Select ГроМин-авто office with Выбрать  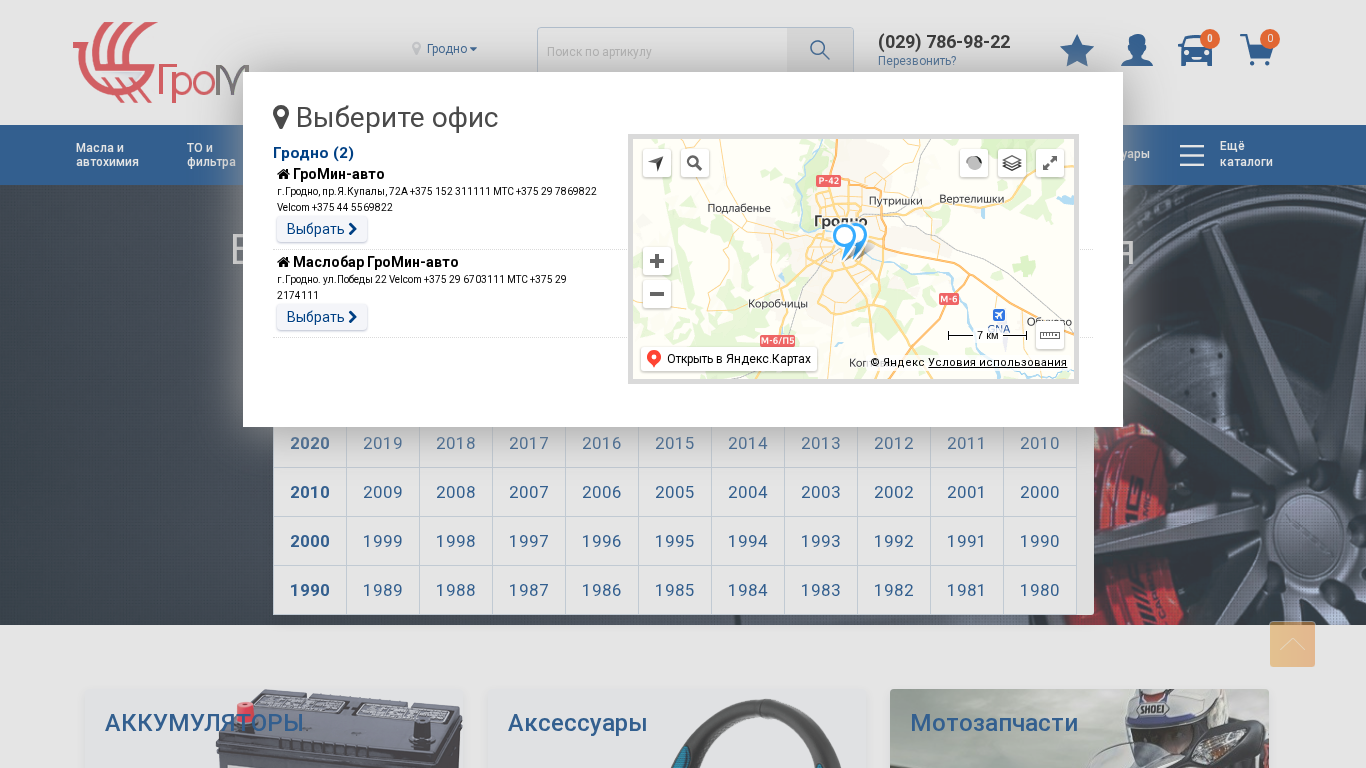coord(322,229)
